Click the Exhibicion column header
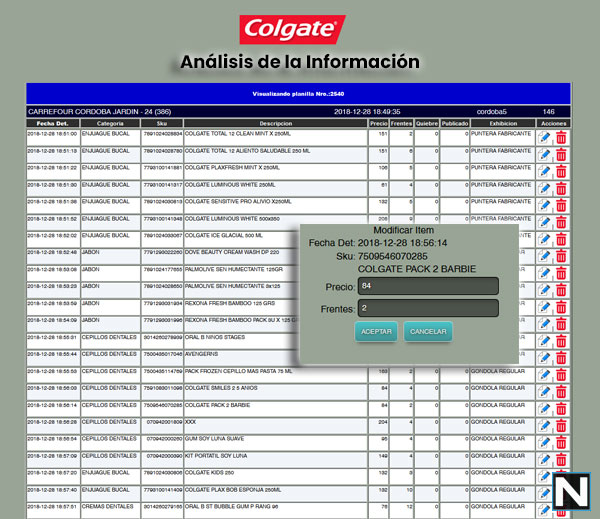The width and height of the screenshot is (600, 519). coord(503,123)
